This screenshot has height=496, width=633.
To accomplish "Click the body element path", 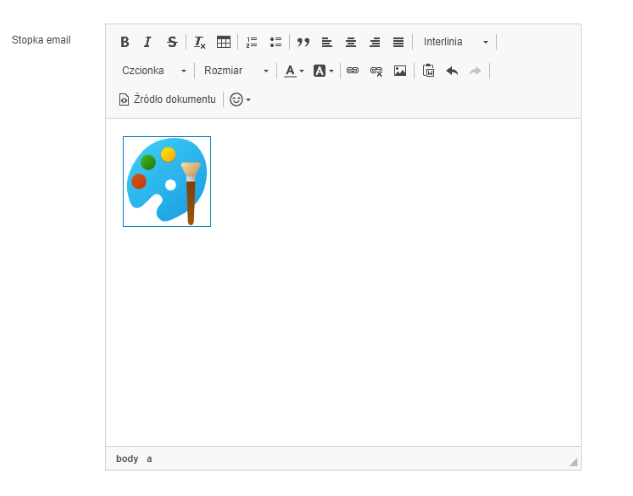I will tap(127, 458).
